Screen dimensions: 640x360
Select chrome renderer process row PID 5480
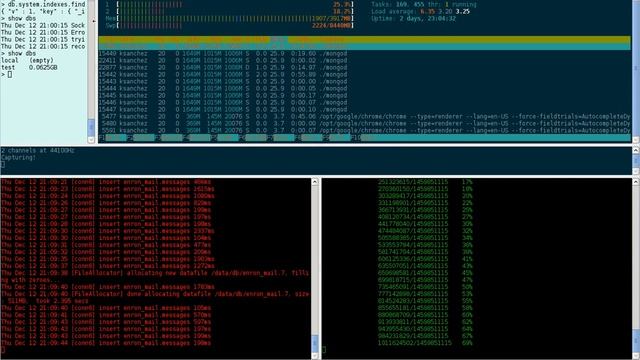click(x=364, y=123)
